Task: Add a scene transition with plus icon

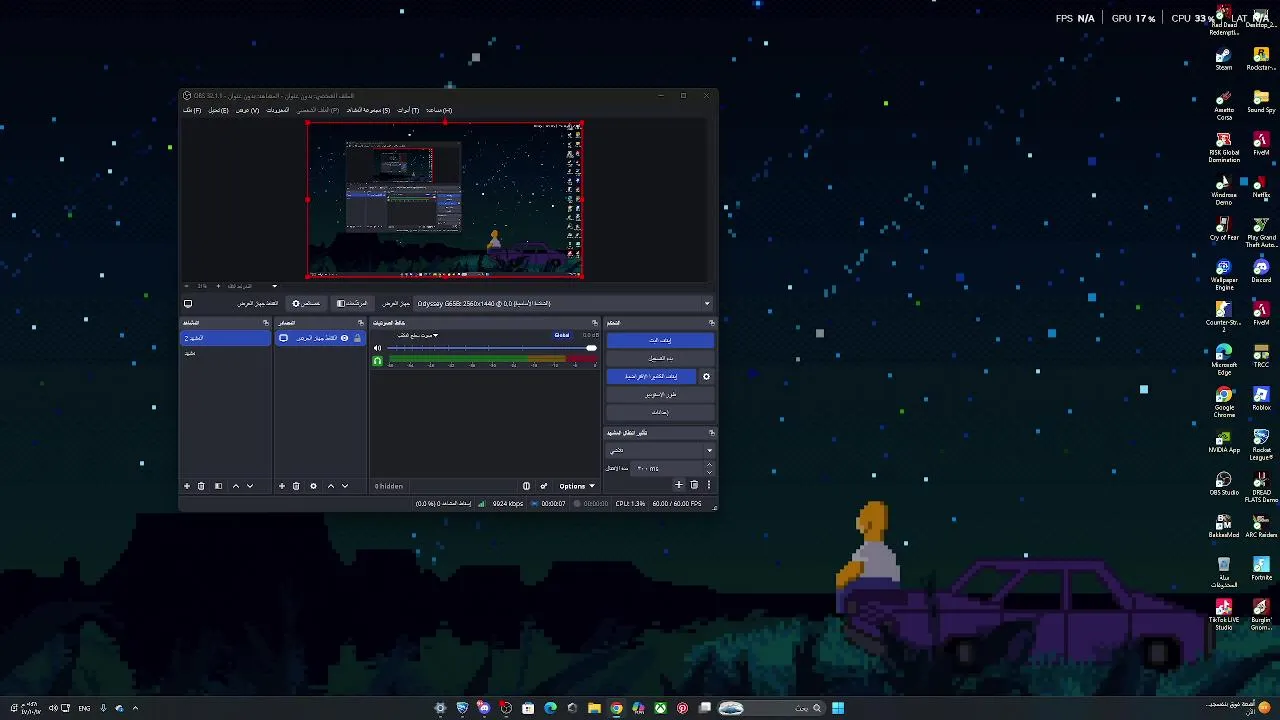Action: (x=678, y=485)
